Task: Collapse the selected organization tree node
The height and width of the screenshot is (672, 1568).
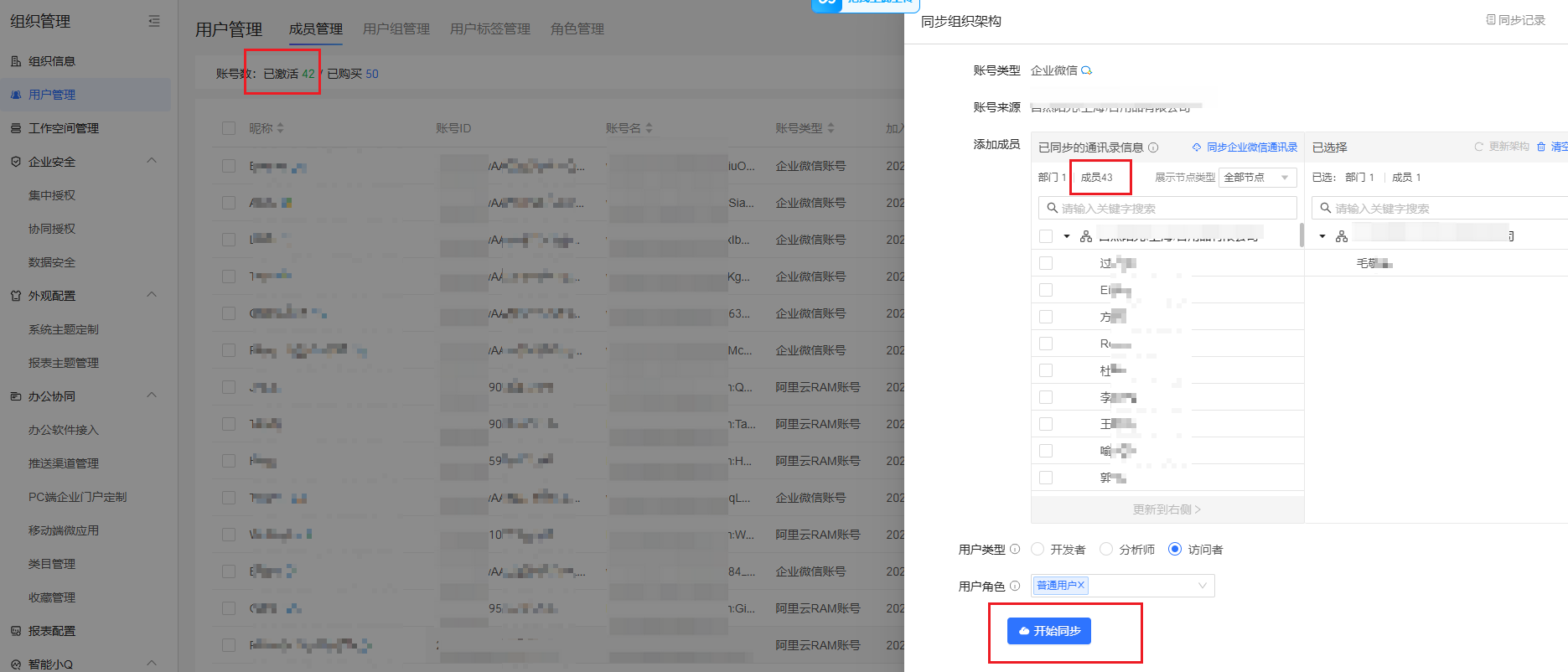Action: (x=1322, y=236)
